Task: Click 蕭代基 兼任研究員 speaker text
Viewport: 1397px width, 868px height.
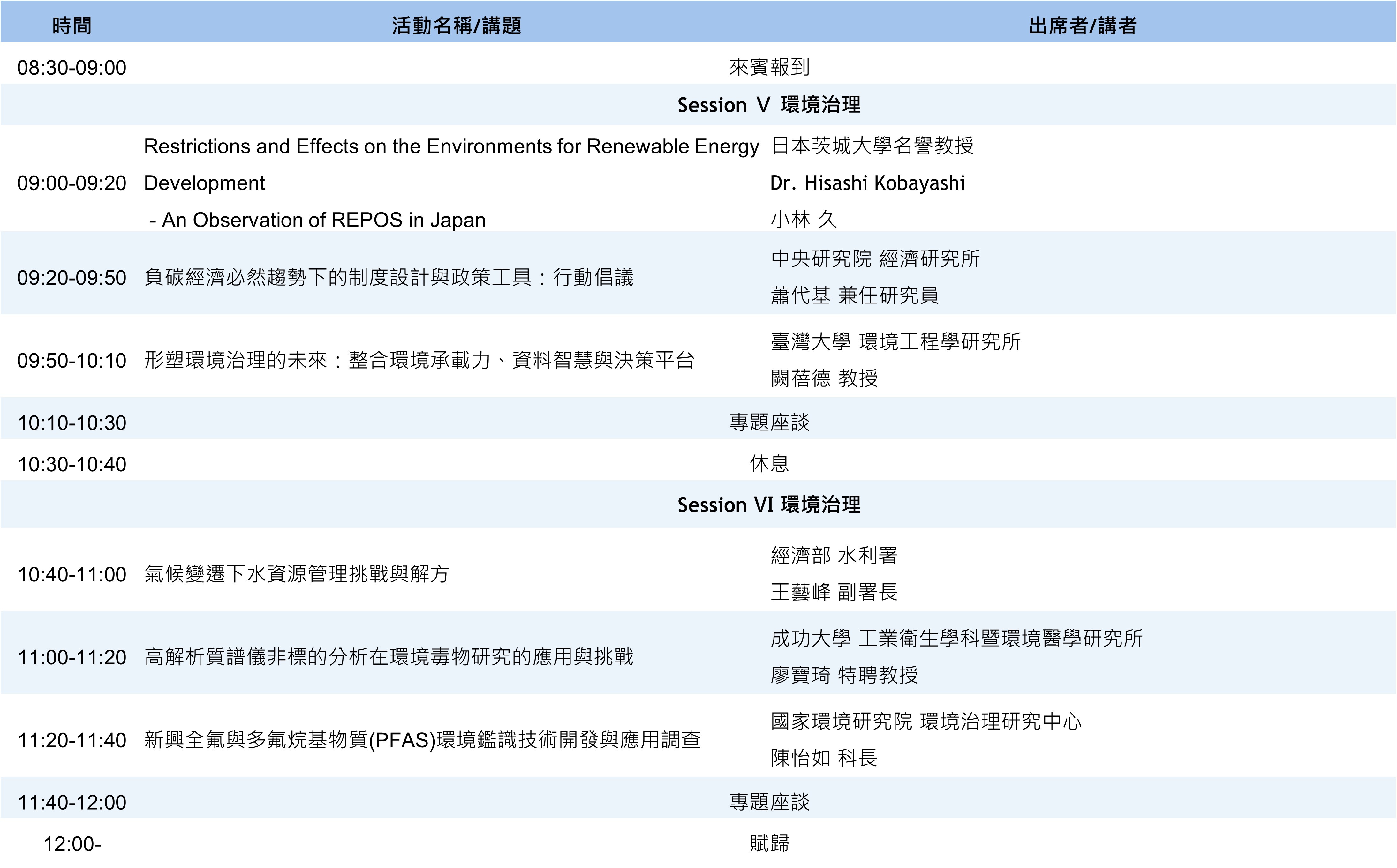Action: (854, 296)
